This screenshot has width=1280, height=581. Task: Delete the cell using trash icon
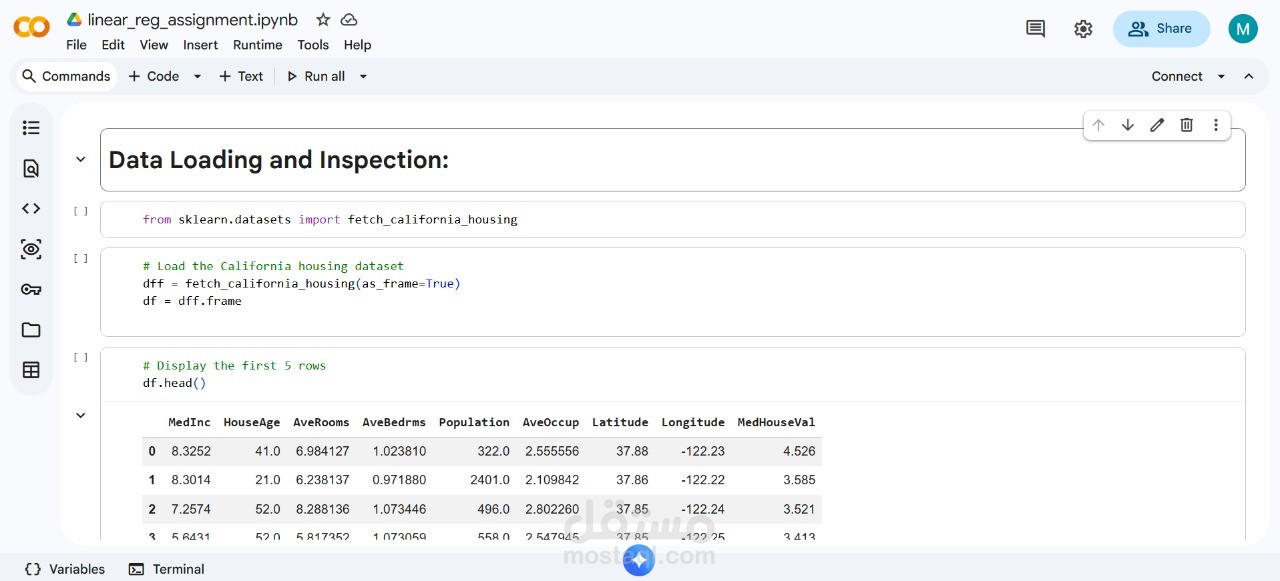(x=1186, y=125)
